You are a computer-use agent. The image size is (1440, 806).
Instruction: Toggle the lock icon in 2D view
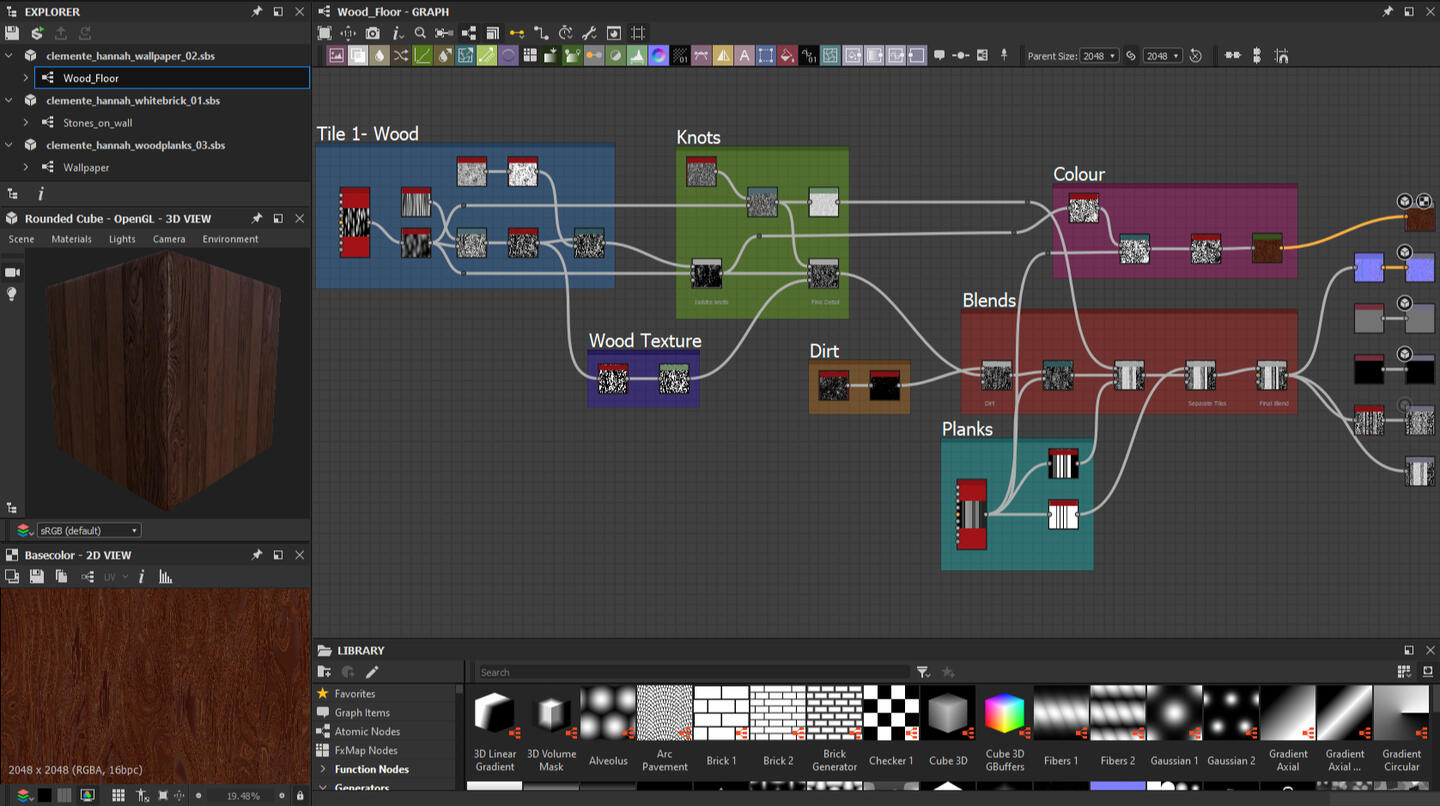click(299, 796)
